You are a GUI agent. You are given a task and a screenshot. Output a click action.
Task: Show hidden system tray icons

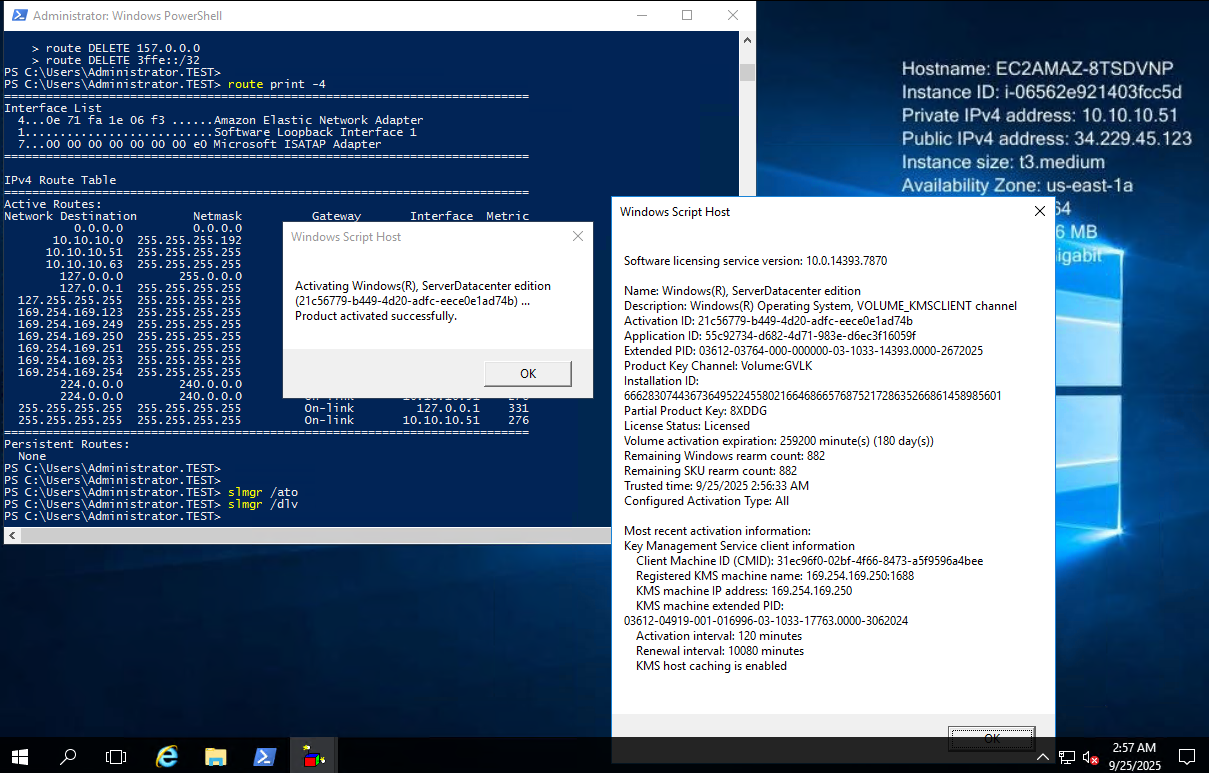(x=1045, y=756)
